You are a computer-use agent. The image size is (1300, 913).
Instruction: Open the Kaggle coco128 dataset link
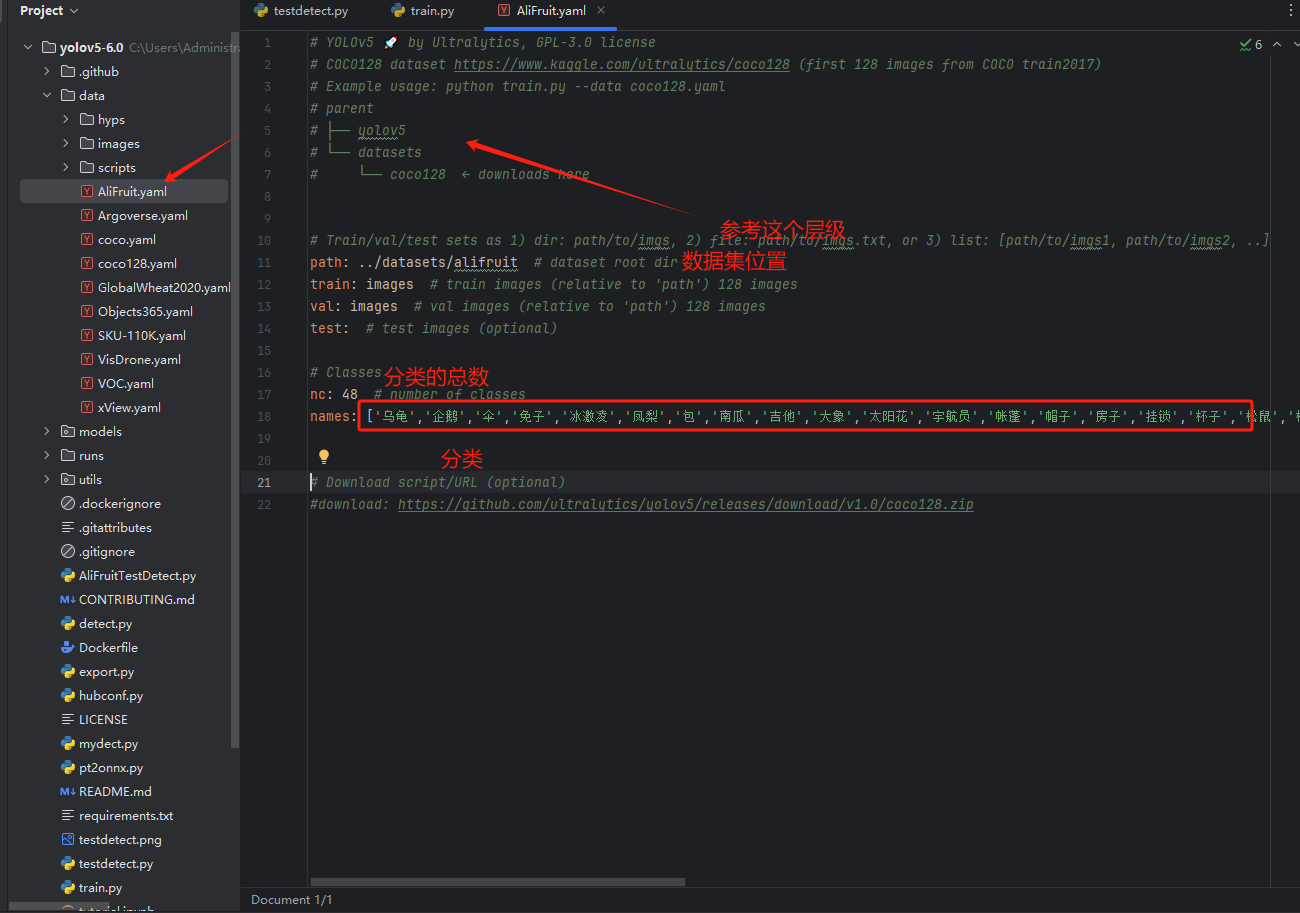point(625,65)
